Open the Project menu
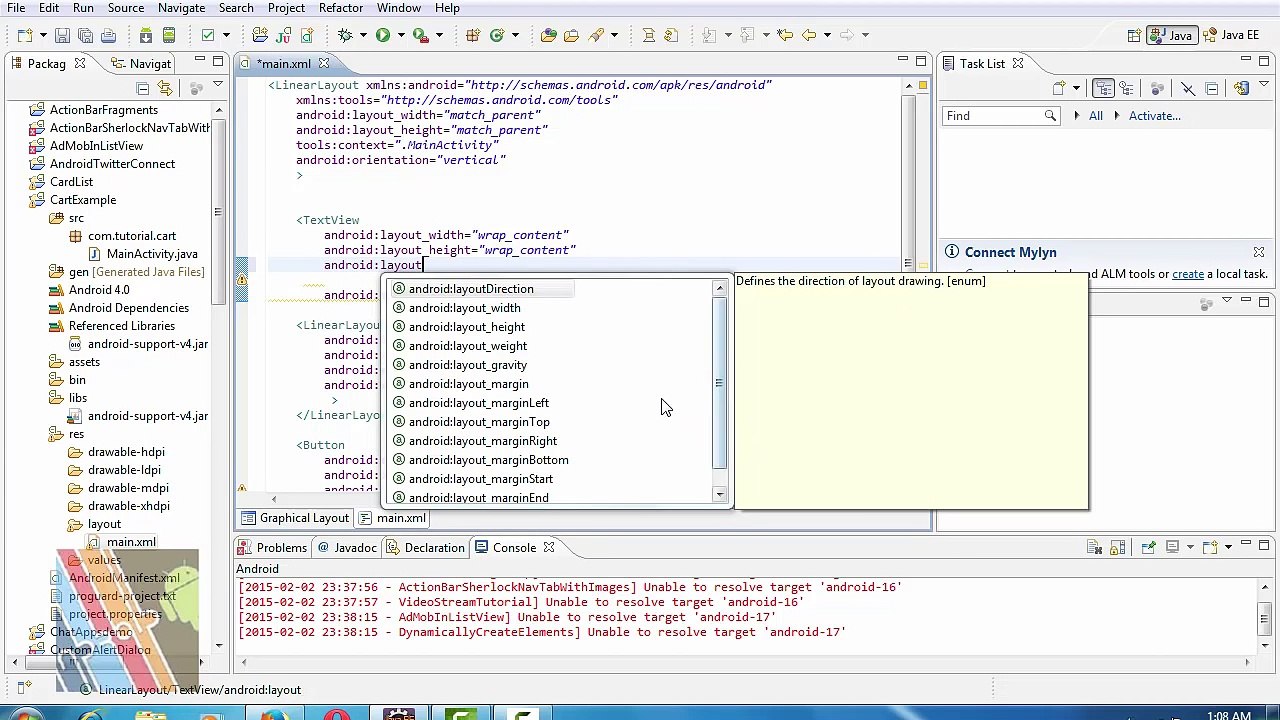This screenshot has height=720, width=1280. 286,8
